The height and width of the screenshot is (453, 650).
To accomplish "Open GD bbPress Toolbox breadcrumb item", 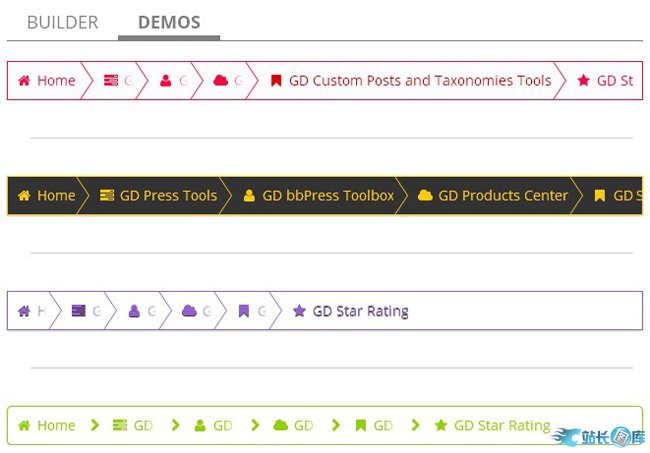I will (318, 196).
